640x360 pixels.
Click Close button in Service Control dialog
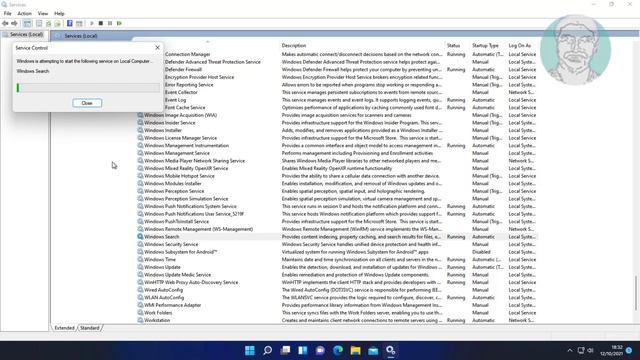tap(87, 103)
